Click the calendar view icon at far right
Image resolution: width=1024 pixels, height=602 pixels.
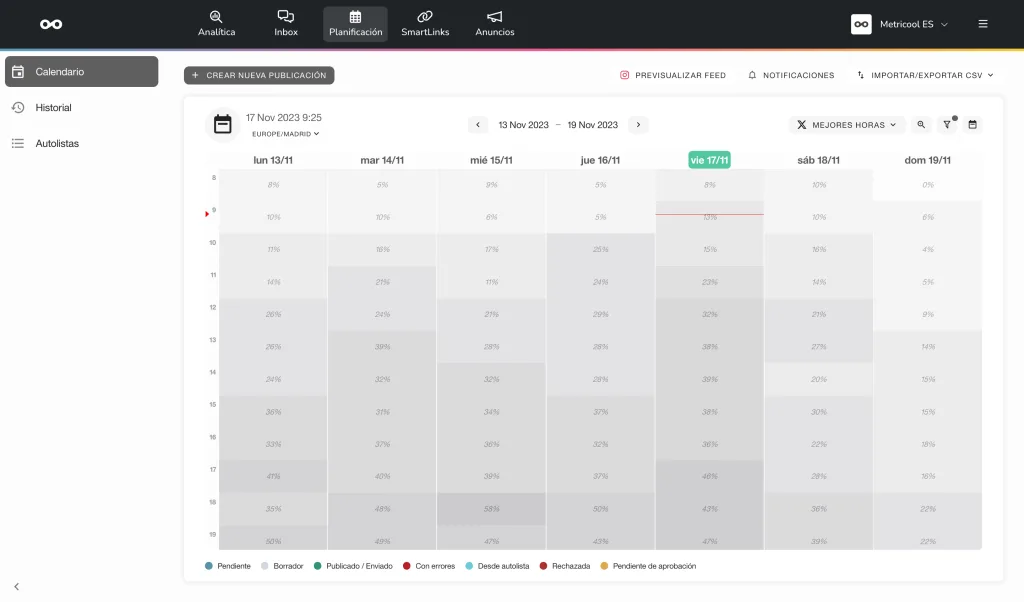[x=972, y=125]
